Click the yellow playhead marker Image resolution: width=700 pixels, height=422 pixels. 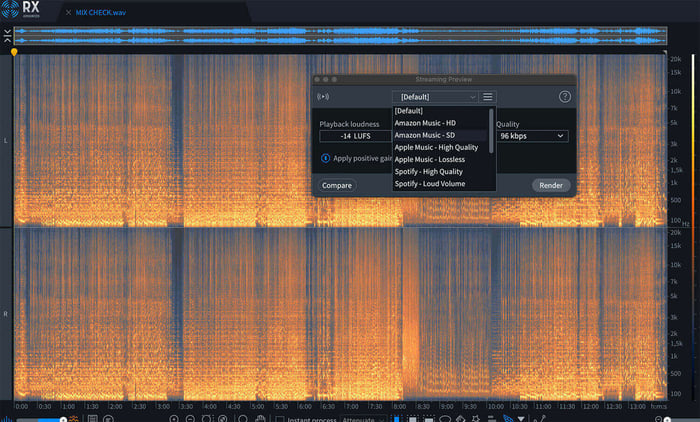coord(14,52)
